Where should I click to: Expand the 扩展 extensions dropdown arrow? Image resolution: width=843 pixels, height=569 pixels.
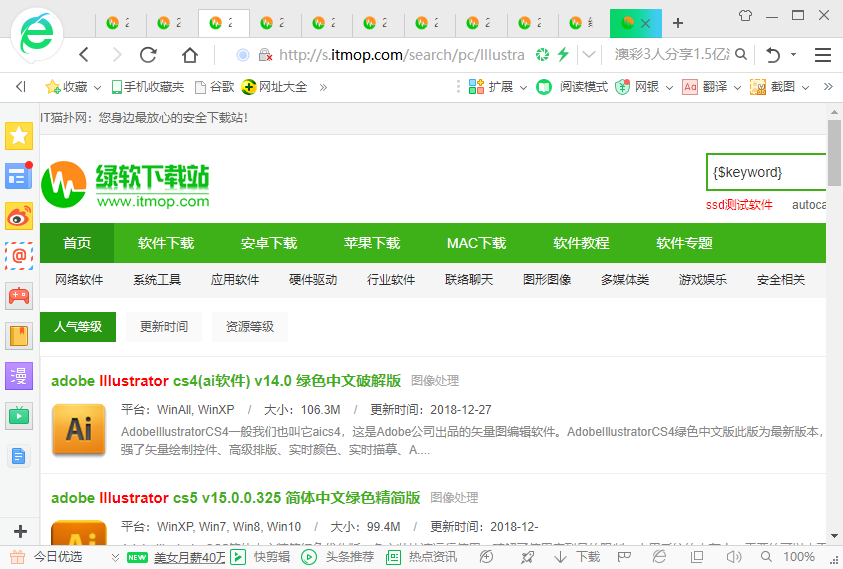(523, 87)
